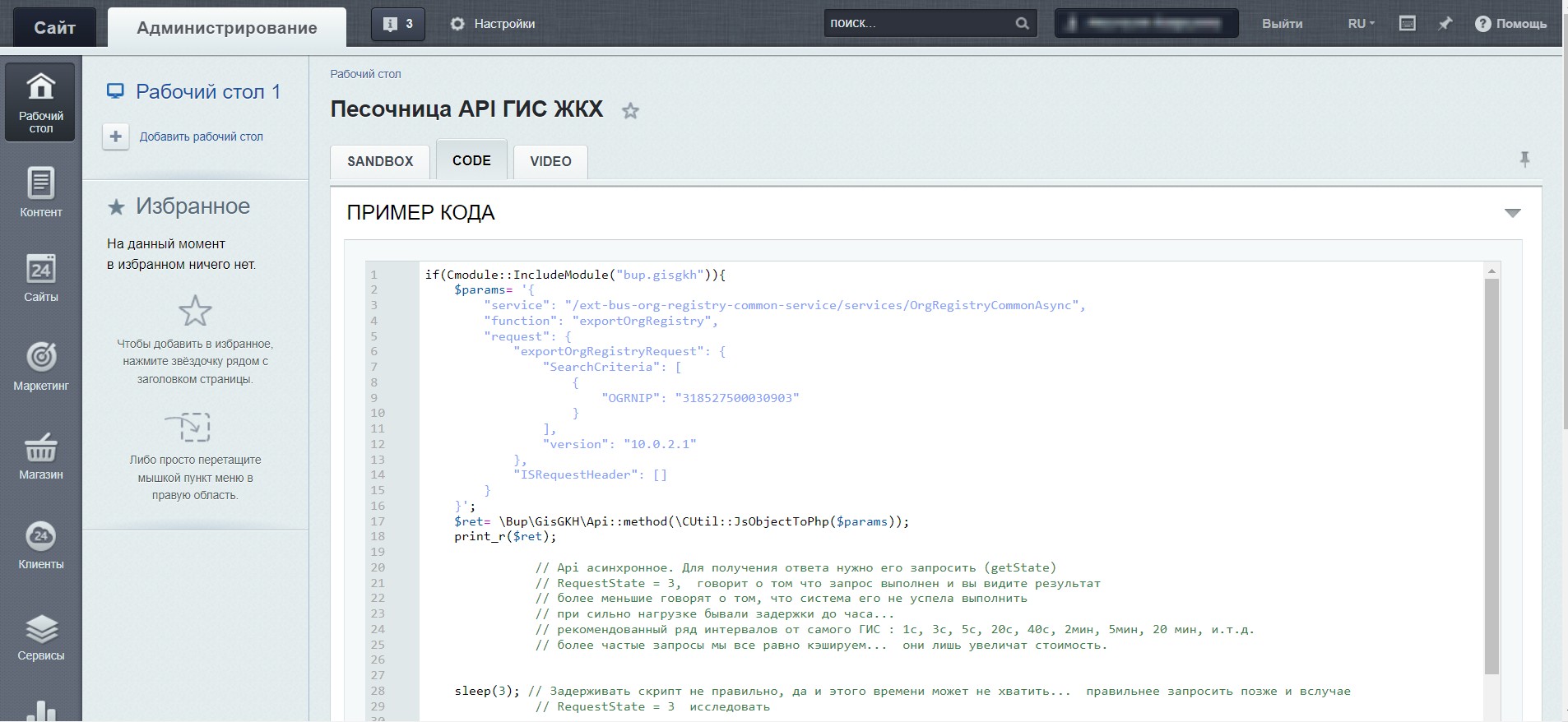Viewport: 1568px width, 722px height.
Task: Click the star icon beside Избранное heading
Action: click(x=116, y=207)
